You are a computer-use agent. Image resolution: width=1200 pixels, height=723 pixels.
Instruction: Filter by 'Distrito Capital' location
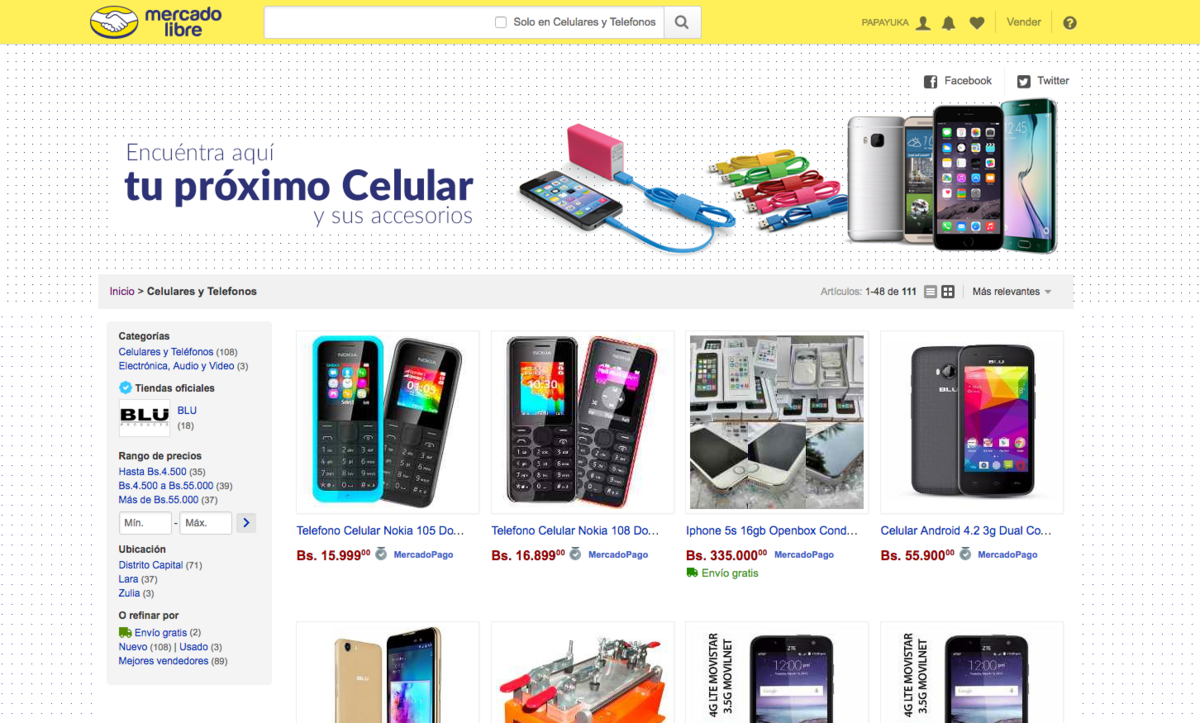pyautogui.click(x=151, y=565)
